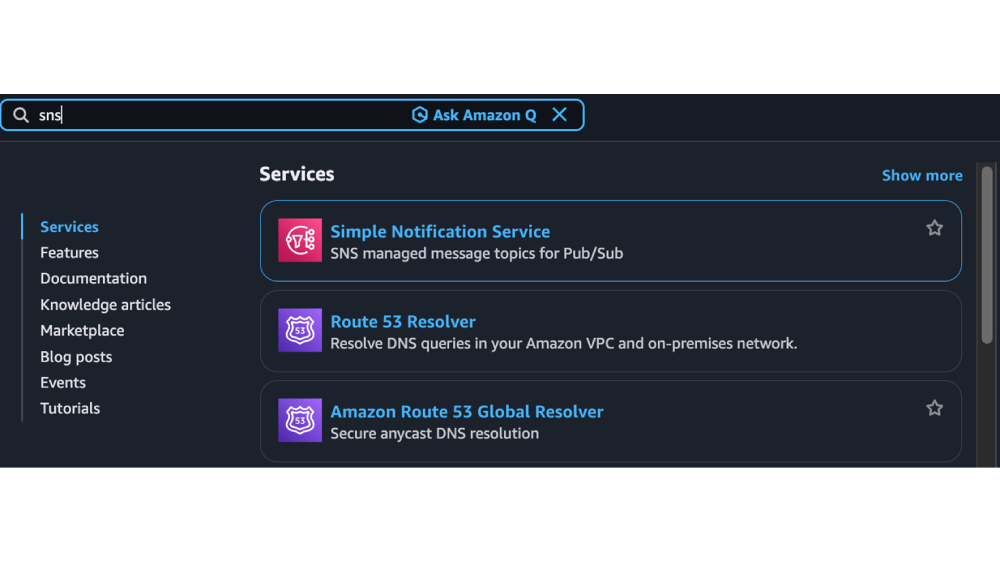
Task: Click the search field containing 'sns'
Action: tap(220, 115)
